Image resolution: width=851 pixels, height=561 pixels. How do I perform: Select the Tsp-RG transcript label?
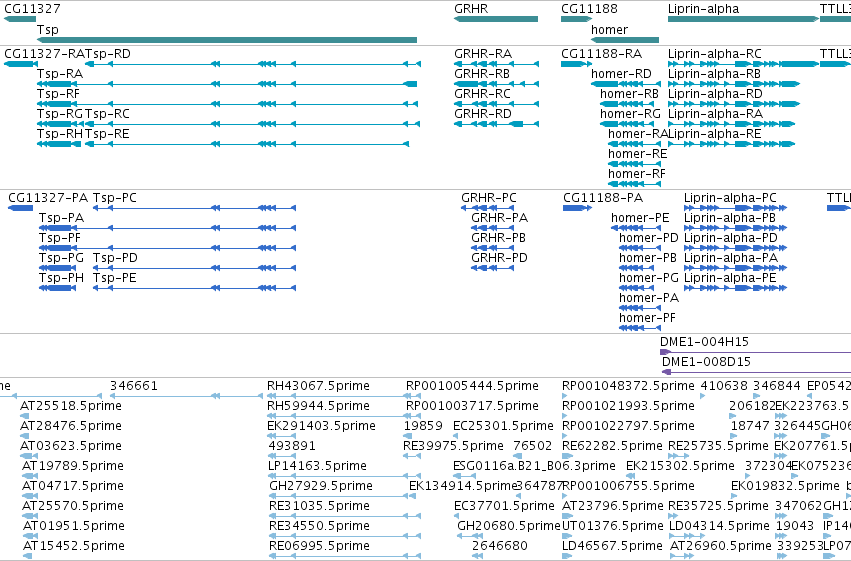click(60, 114)
